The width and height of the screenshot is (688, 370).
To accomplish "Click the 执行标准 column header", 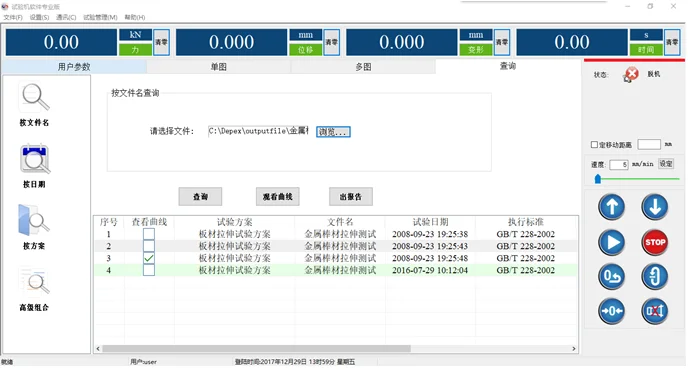I will tap(526, 222).
